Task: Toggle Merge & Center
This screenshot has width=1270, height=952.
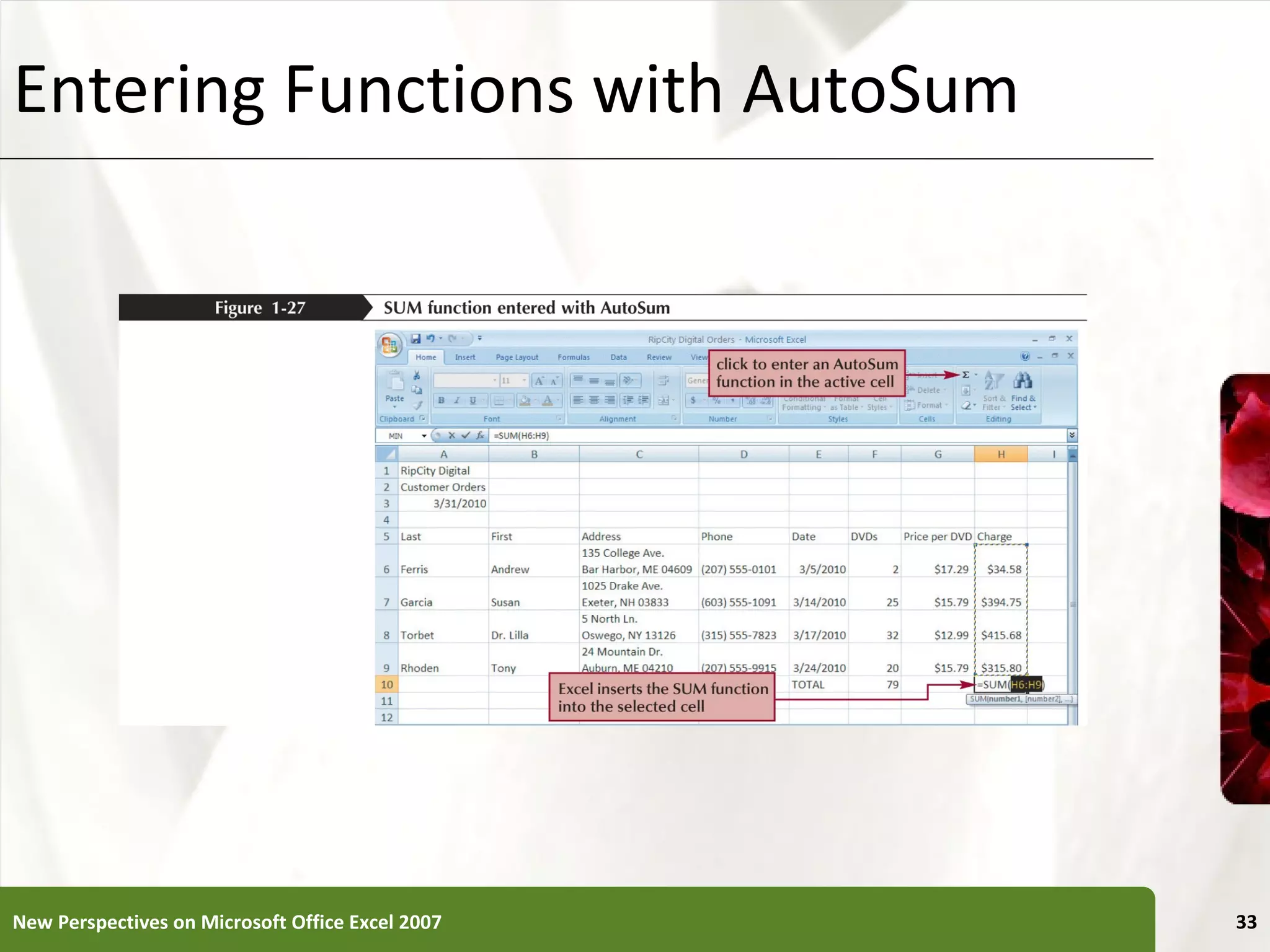Action: tap(663, 400)
